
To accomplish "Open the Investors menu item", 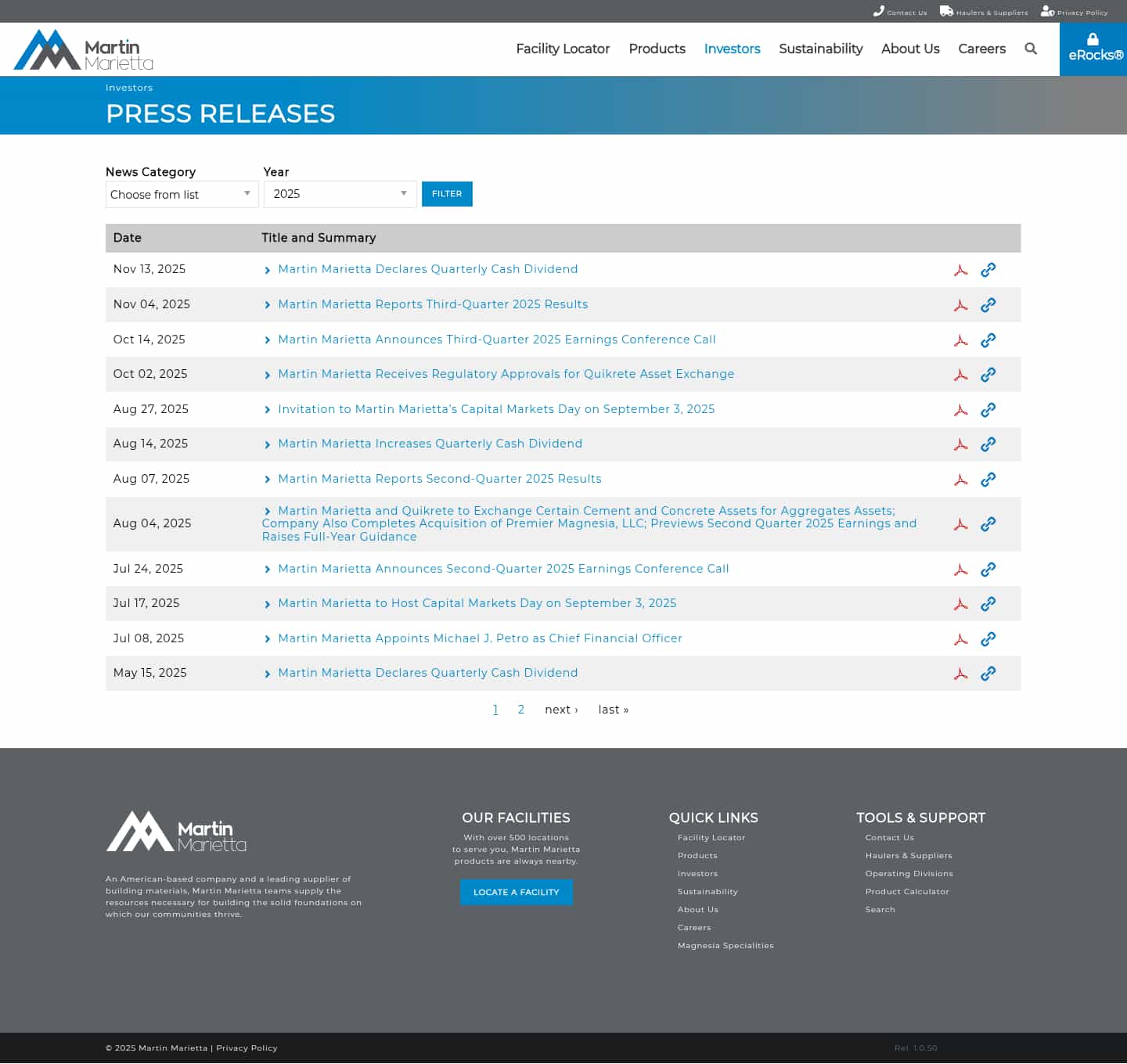I will (x=732, y=49).
